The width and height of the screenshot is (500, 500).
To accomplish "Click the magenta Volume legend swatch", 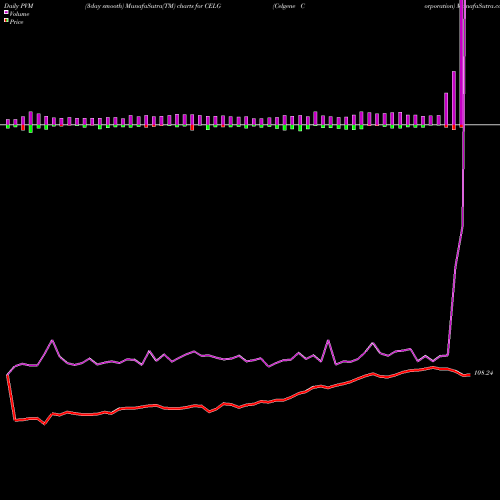I will pyautogui.click(x=6, y=13).
